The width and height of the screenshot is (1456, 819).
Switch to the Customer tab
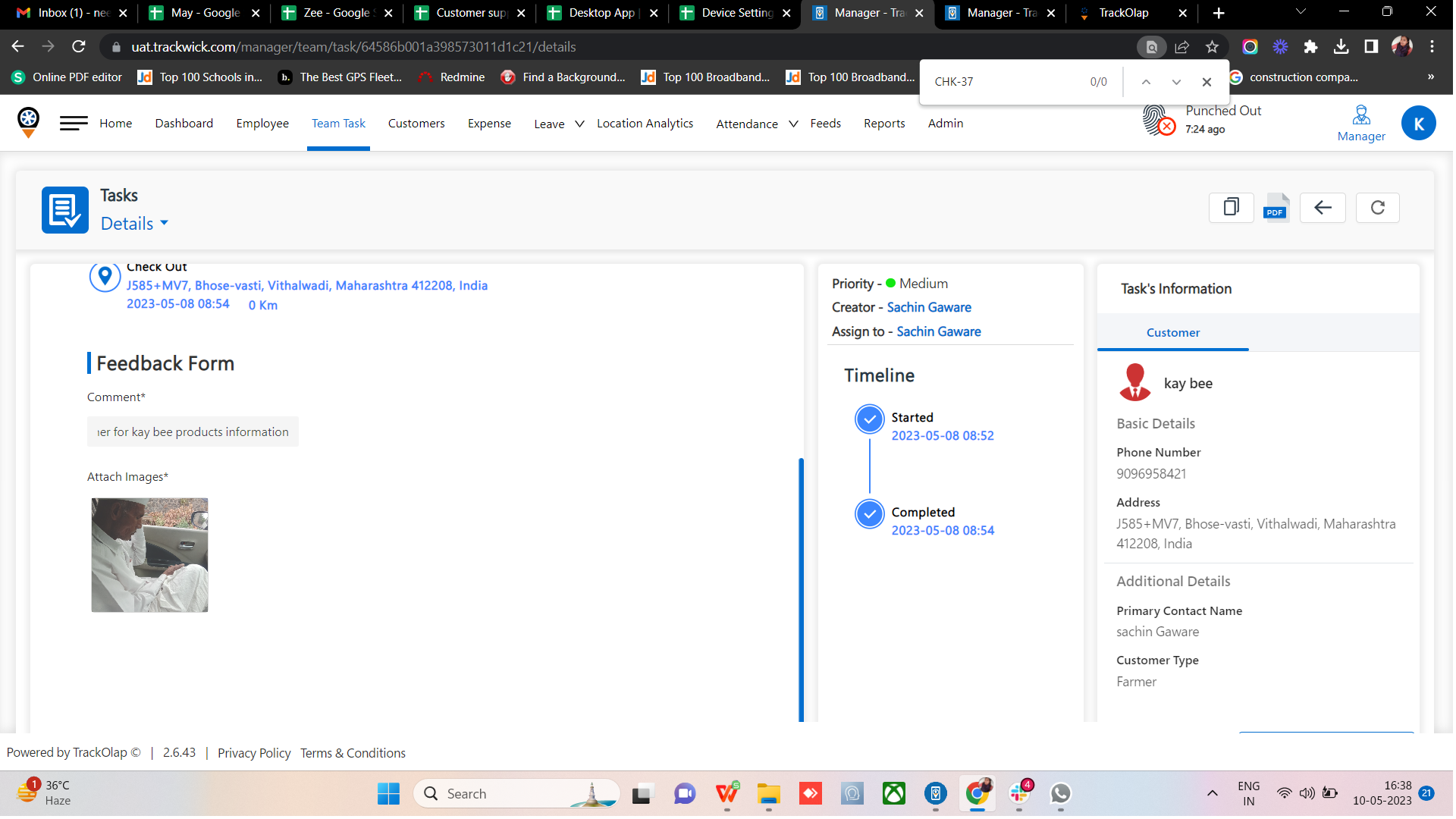pyautogui.click(x=1172, y=332)
